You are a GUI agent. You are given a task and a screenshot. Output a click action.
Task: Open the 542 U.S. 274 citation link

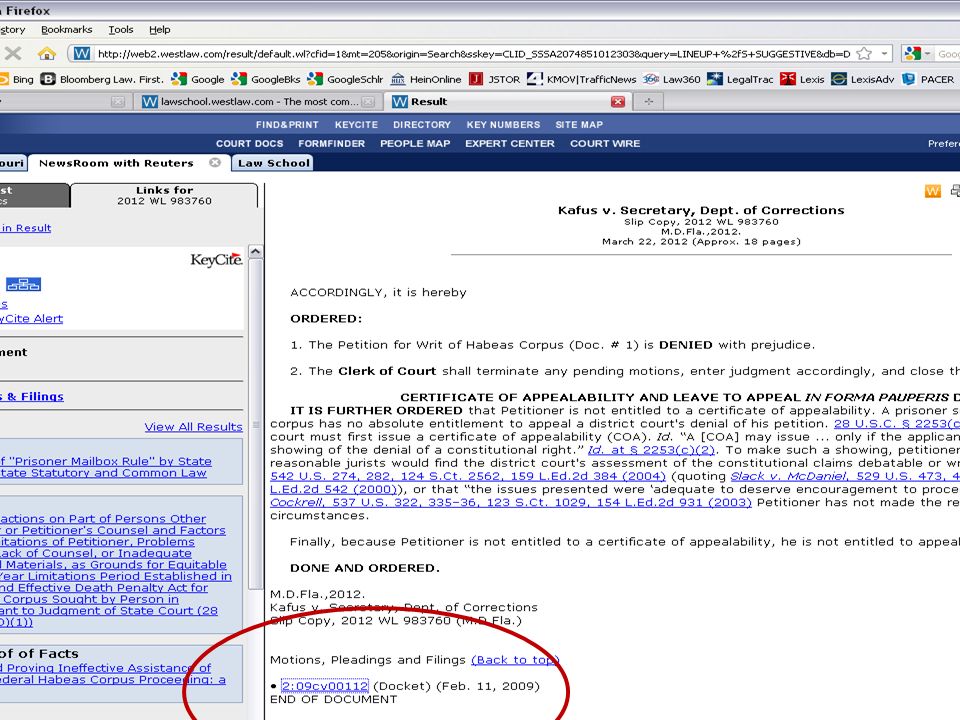(468, 476)
